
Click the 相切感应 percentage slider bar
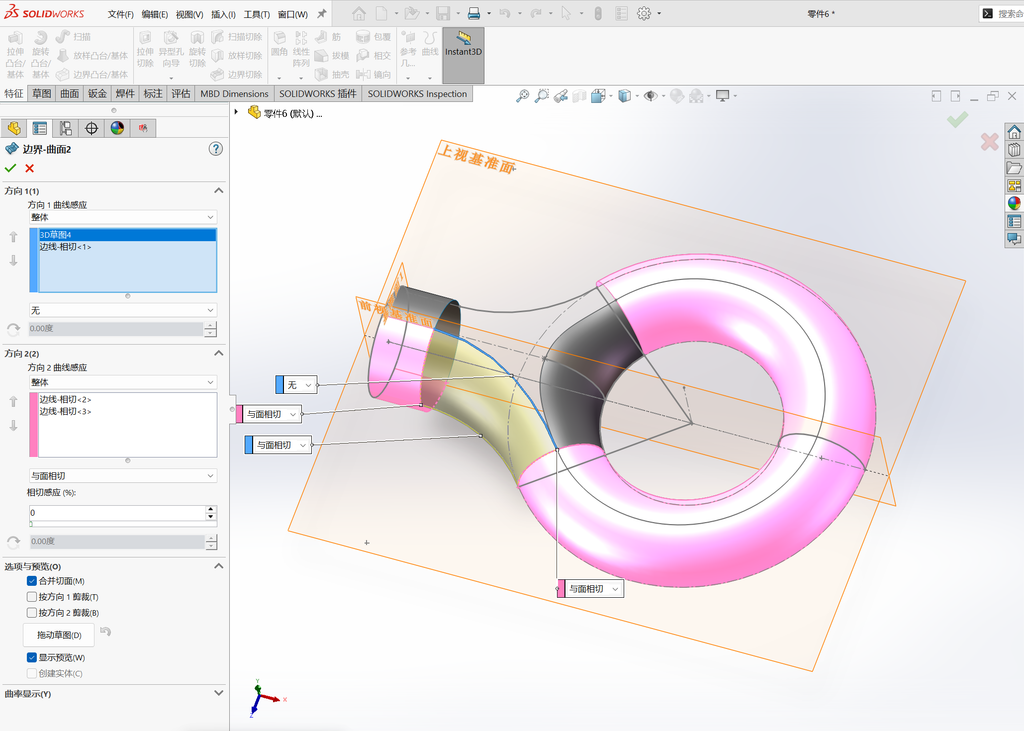(x=123, y=524)
